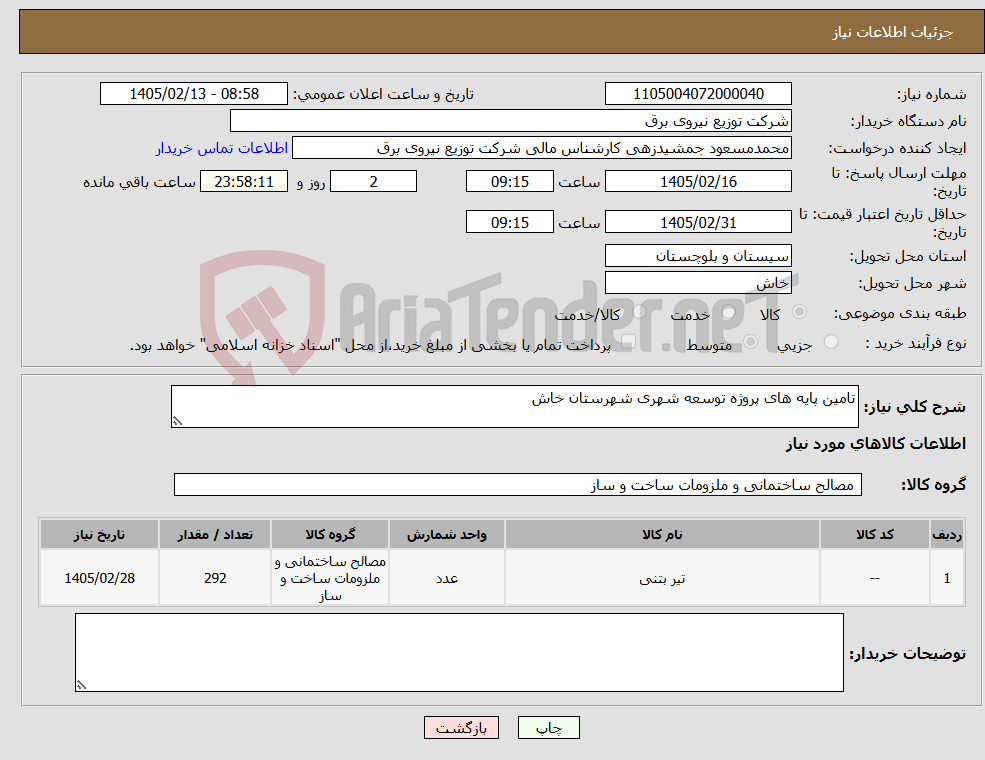Click the unit cell عدد

click(447, 578)
